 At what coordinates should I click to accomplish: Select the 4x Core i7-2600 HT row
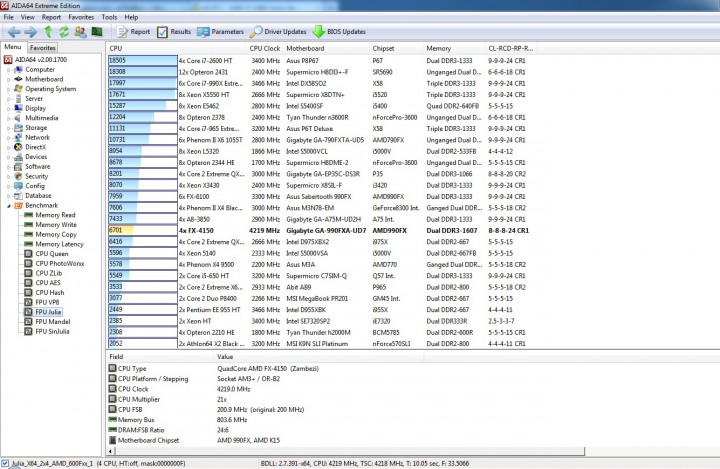point(321,61)
